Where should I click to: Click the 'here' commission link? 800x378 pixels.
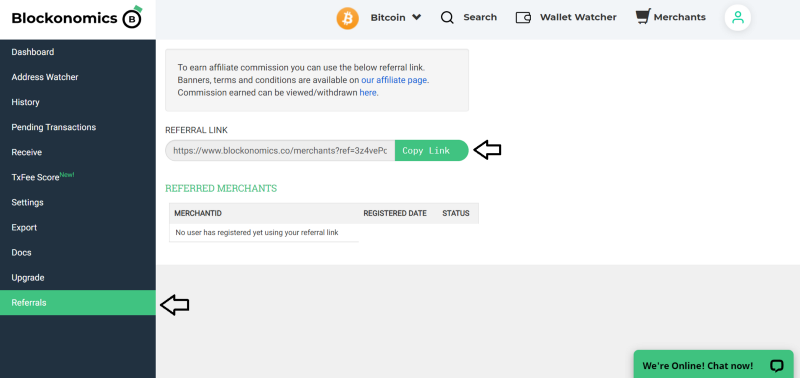368,93
